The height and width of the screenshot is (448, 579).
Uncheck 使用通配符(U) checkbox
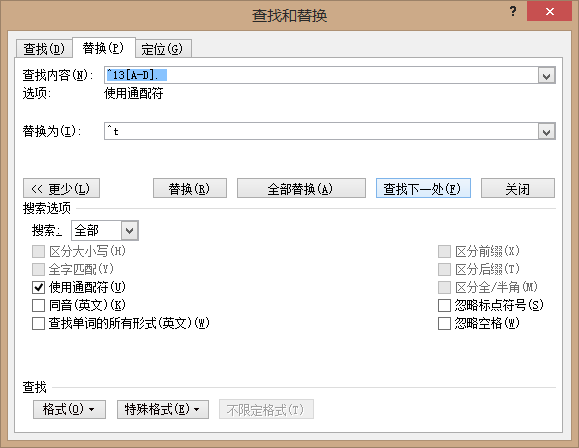click(x=38, y=287)
